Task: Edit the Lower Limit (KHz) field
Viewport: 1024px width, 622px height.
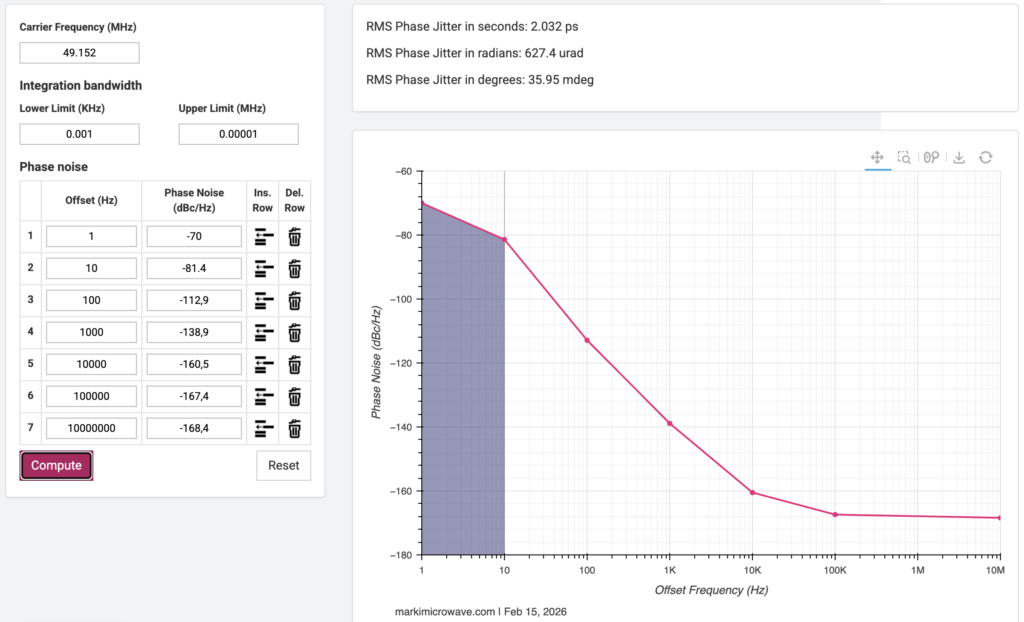Action: (79, 134)
